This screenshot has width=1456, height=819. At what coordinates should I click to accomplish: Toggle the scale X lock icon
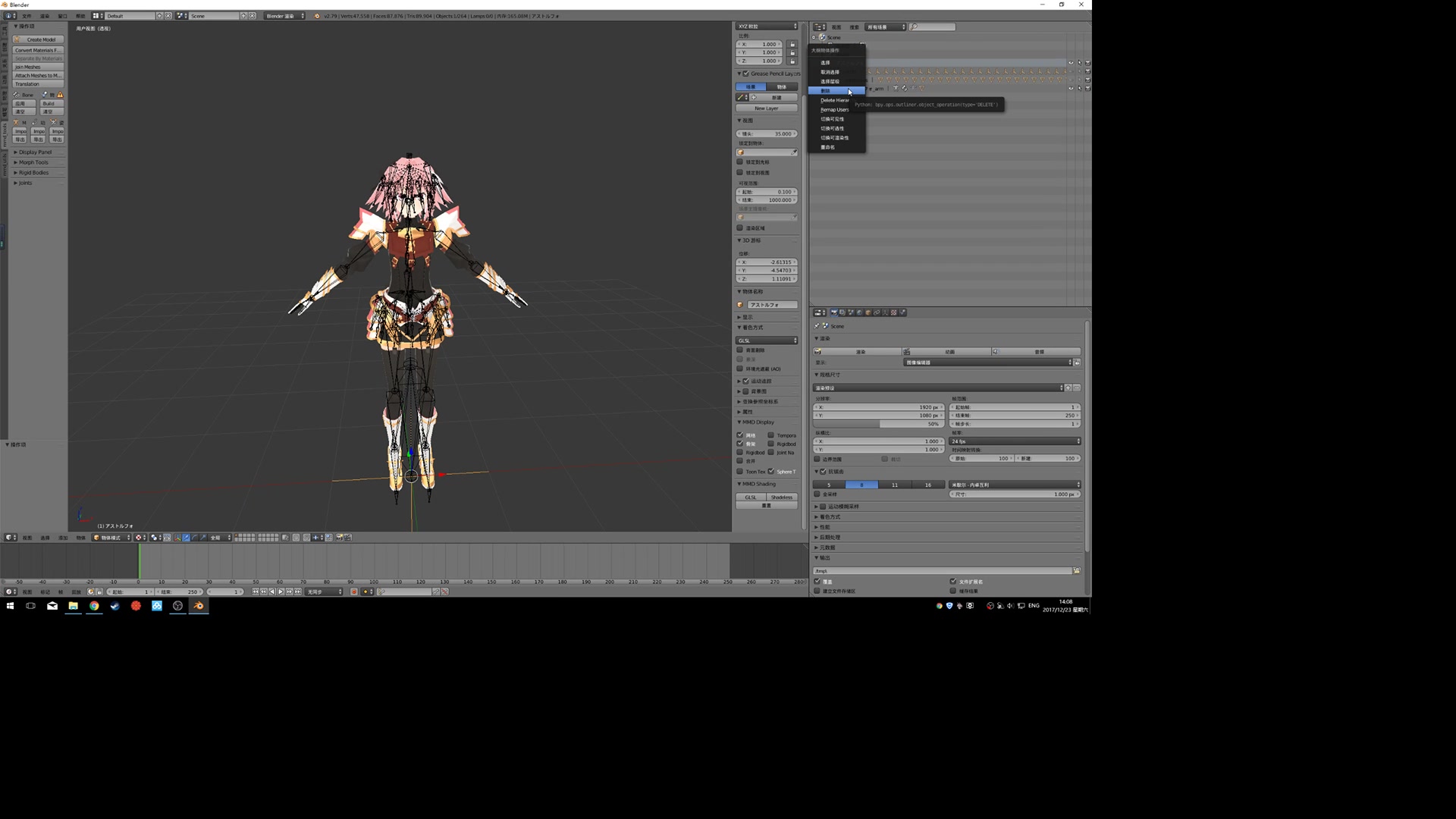click(792, 45)
